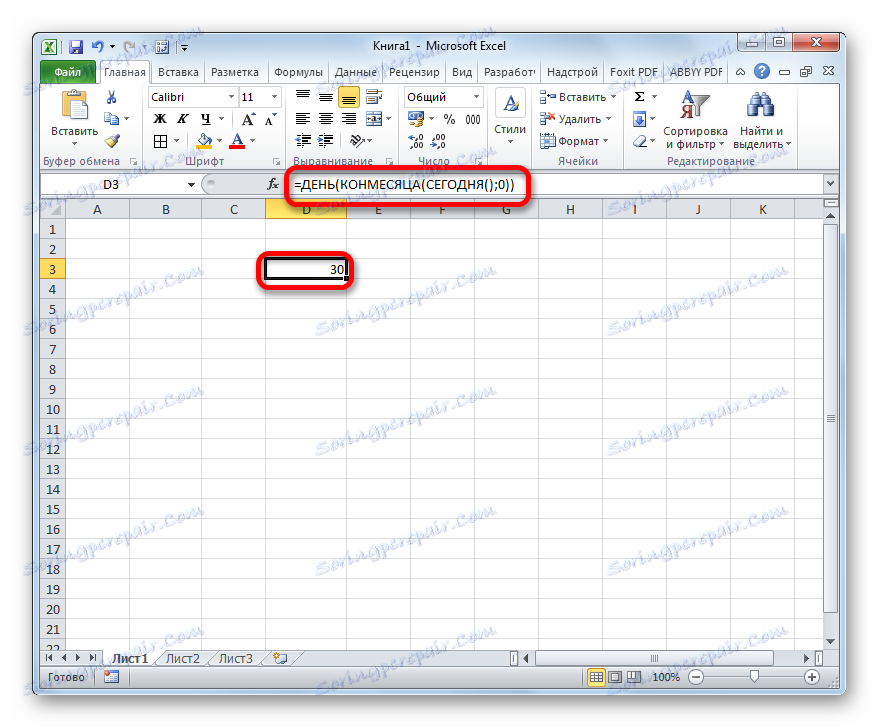
Task: Switch to the Лист2 sheet tab
Action: pos(183,658)
